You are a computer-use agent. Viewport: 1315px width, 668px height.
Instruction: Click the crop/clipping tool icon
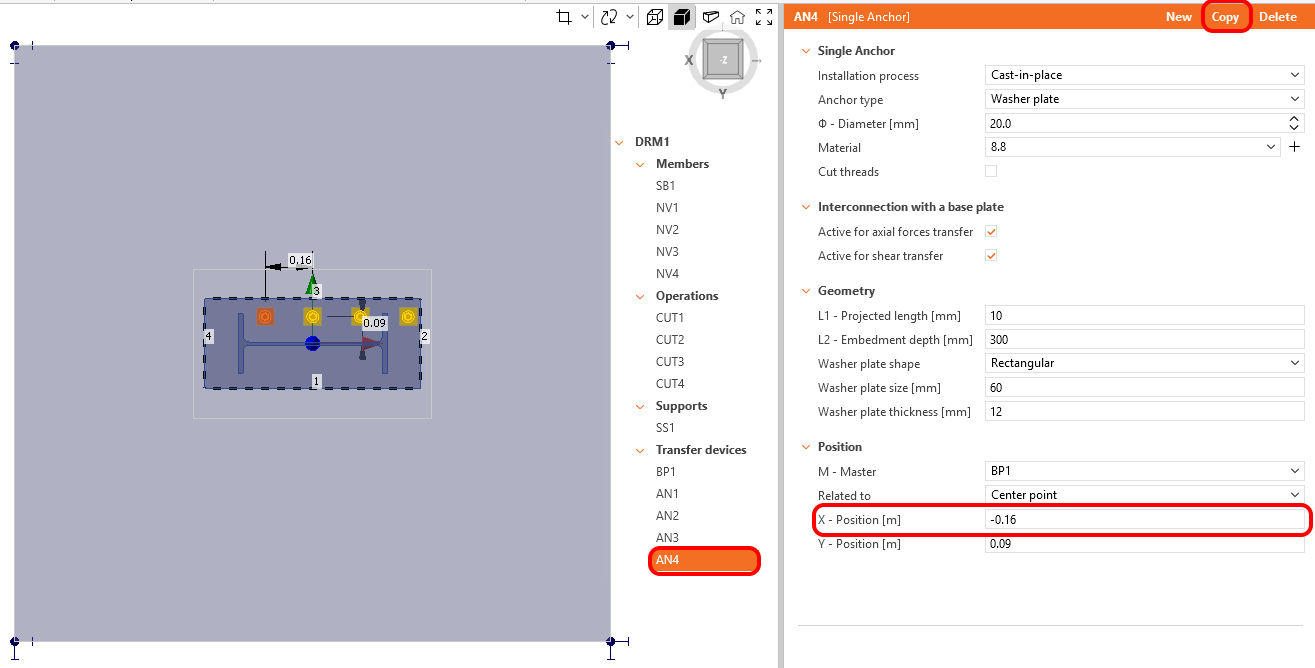tap(564, 17)
